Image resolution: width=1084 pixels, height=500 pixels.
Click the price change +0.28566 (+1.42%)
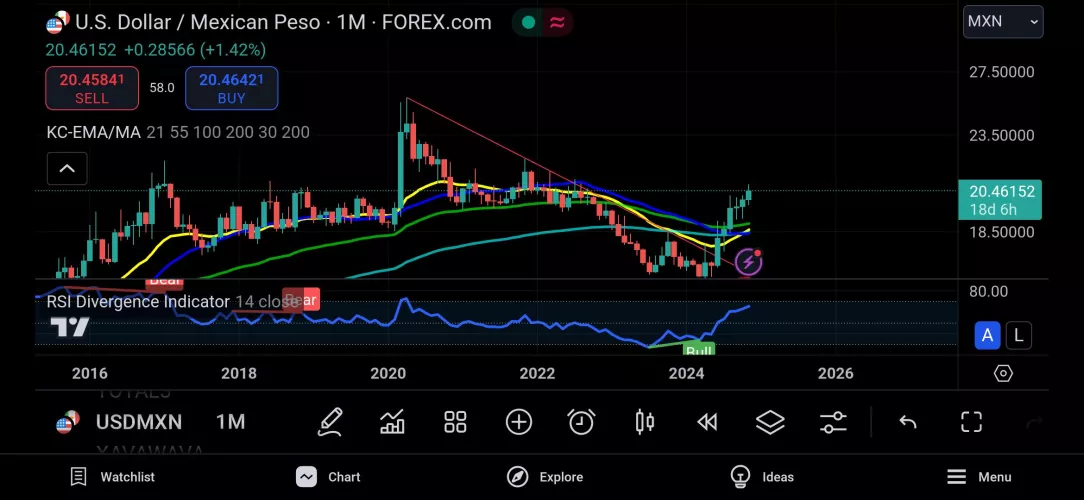(195, 50)
